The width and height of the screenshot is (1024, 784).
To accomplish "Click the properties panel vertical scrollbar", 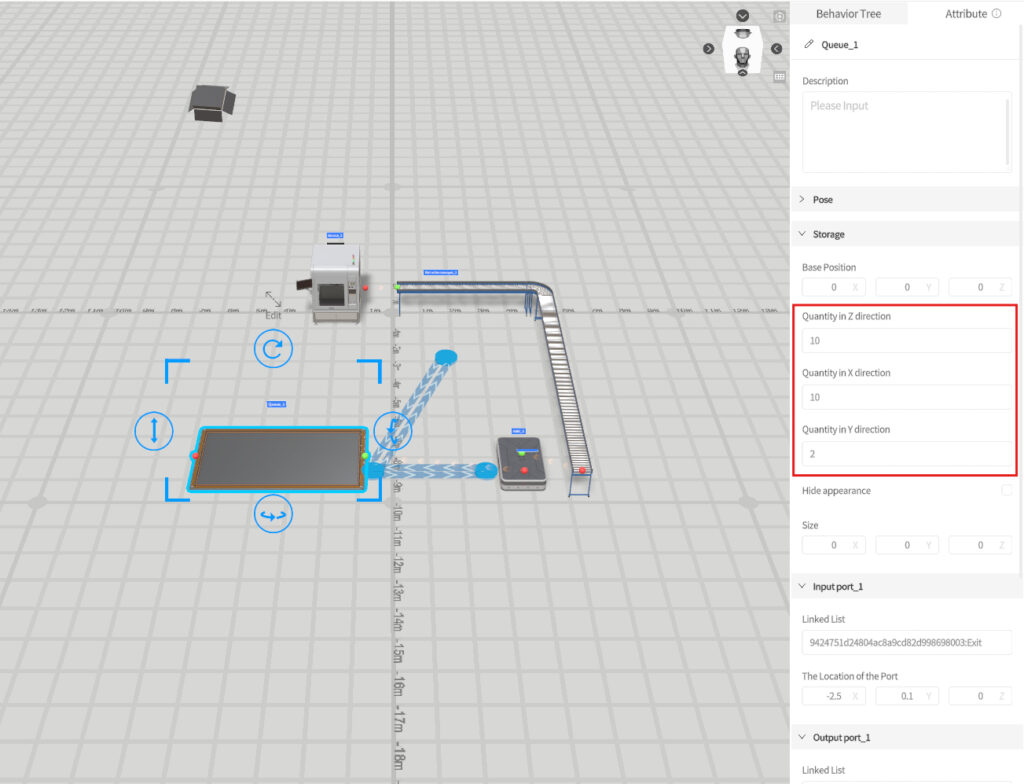I will point(1021,301).
